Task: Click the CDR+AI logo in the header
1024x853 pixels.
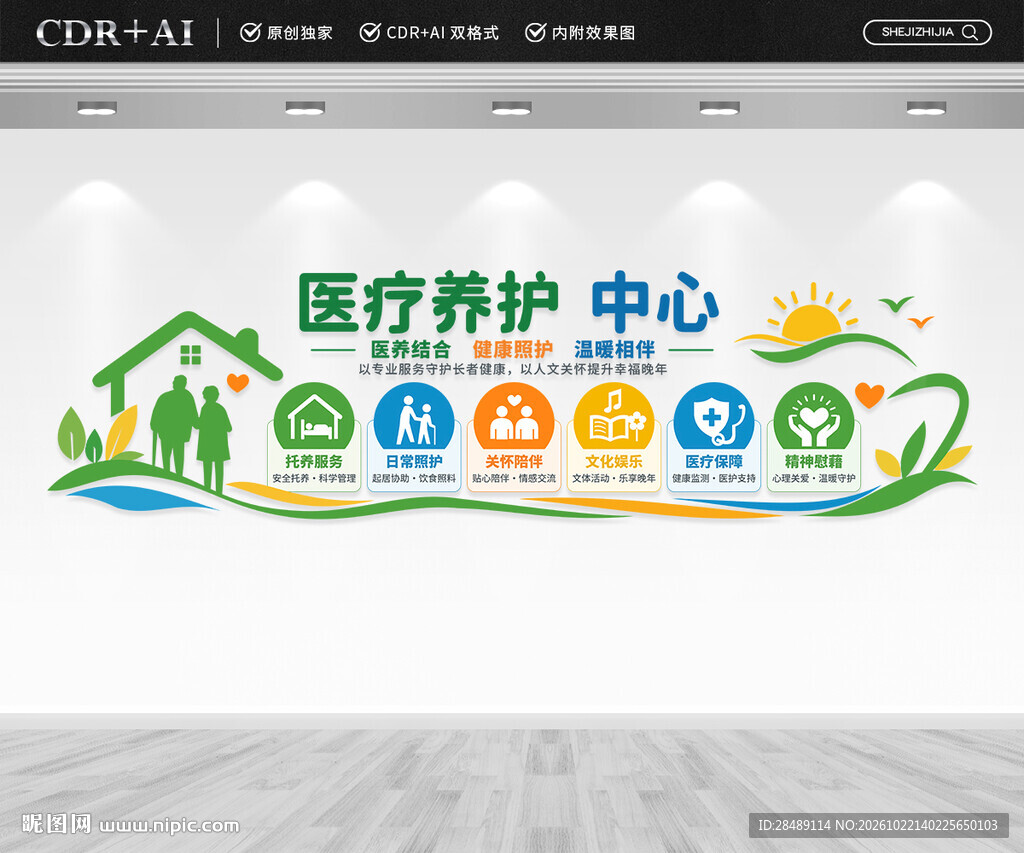Action: 115,33
